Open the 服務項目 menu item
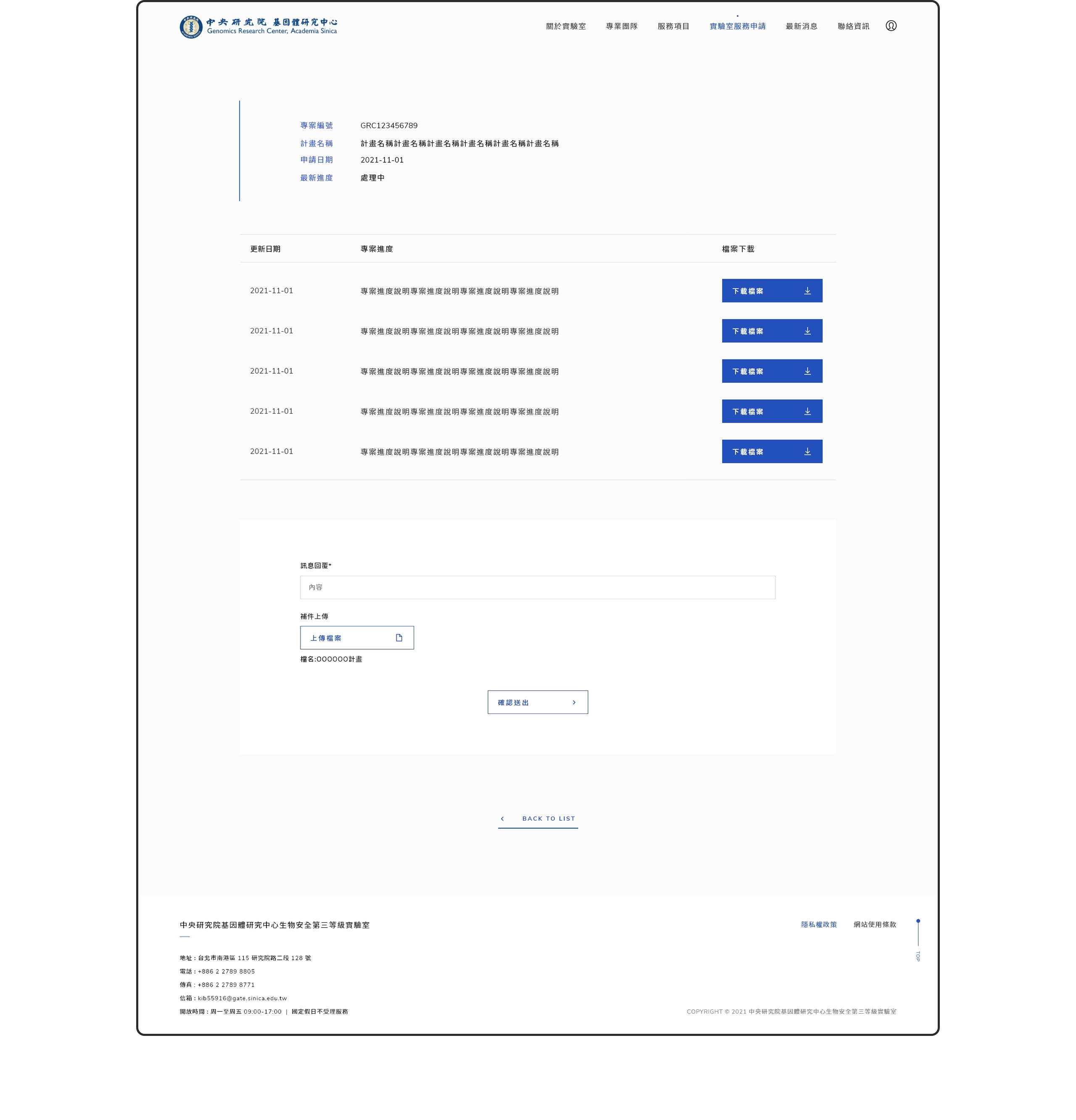1076x1120 pixels. [673, 26]
